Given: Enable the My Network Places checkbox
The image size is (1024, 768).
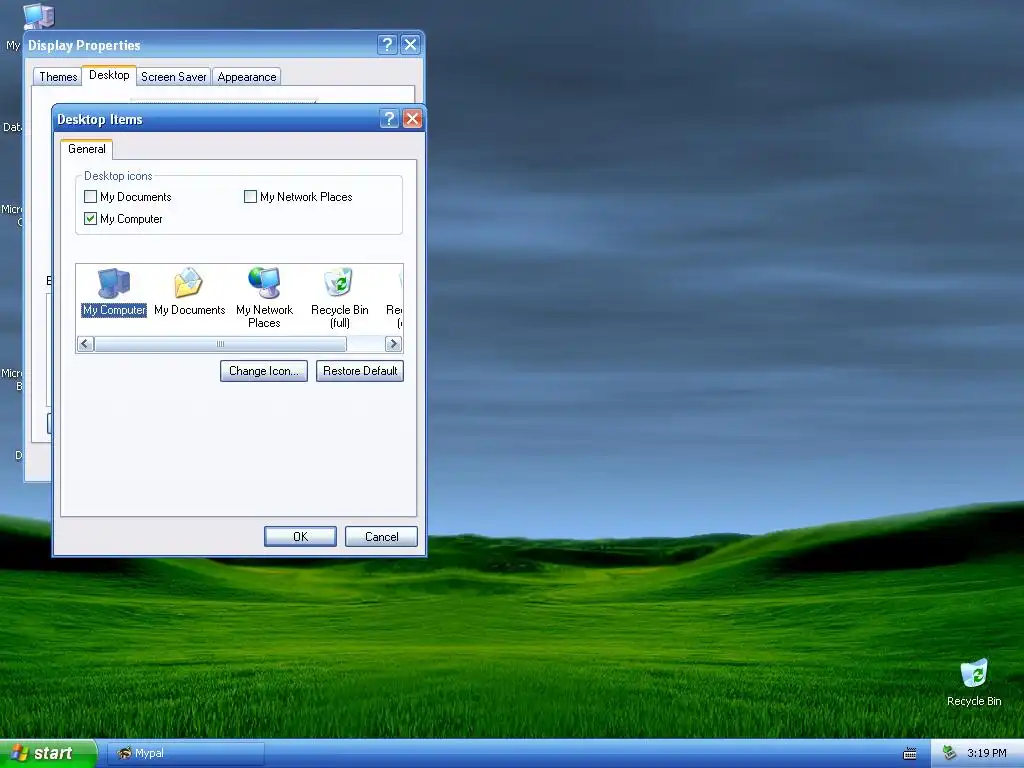Looking at the screenshot, I should coord(250,197).
